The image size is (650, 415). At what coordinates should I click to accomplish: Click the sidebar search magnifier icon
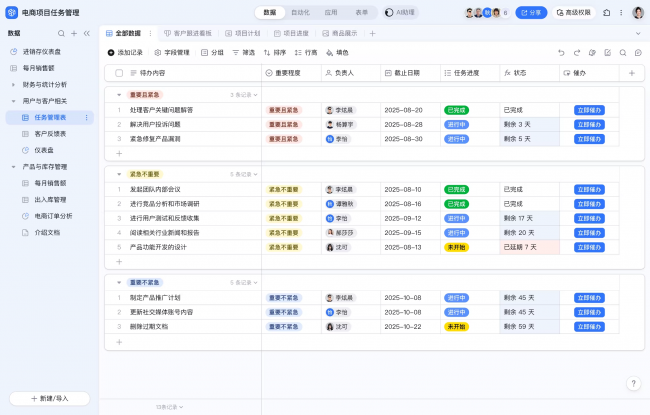coord(60,33)
